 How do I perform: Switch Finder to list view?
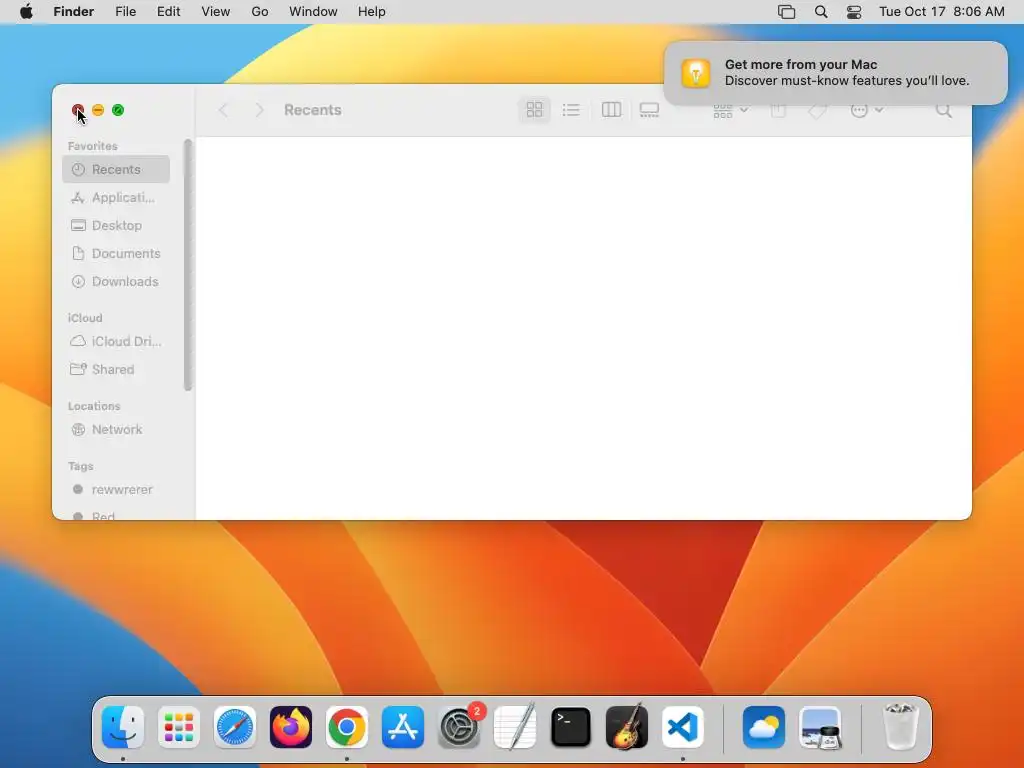[x=571, y=110]
